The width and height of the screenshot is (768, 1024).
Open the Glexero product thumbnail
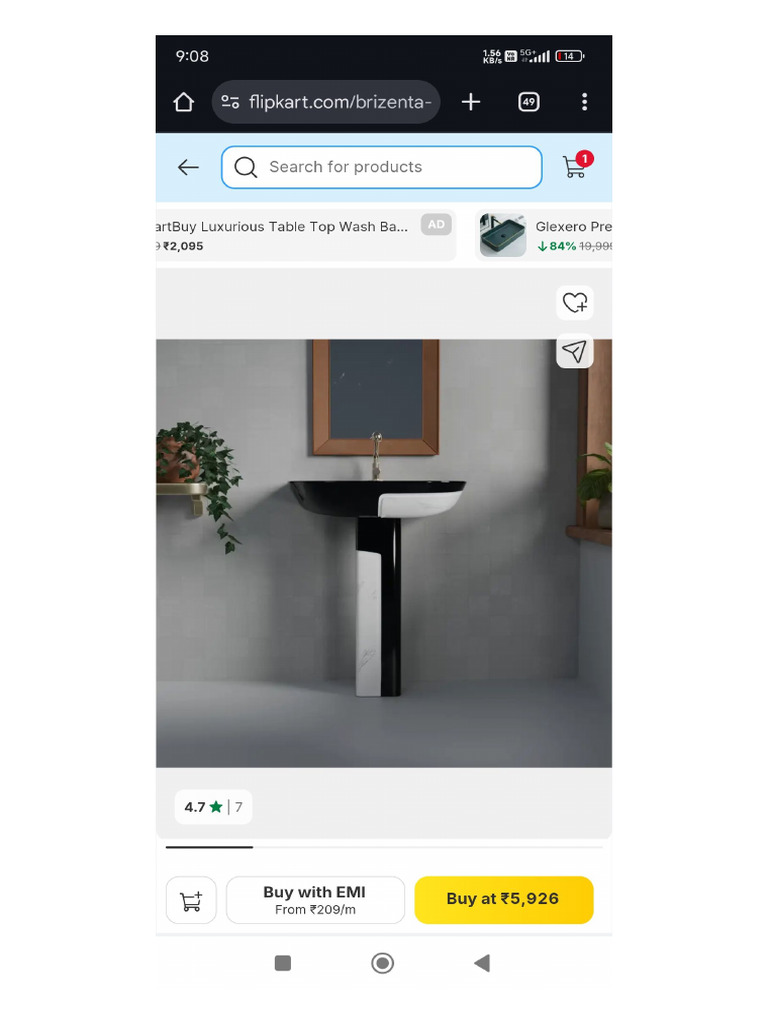502,236
